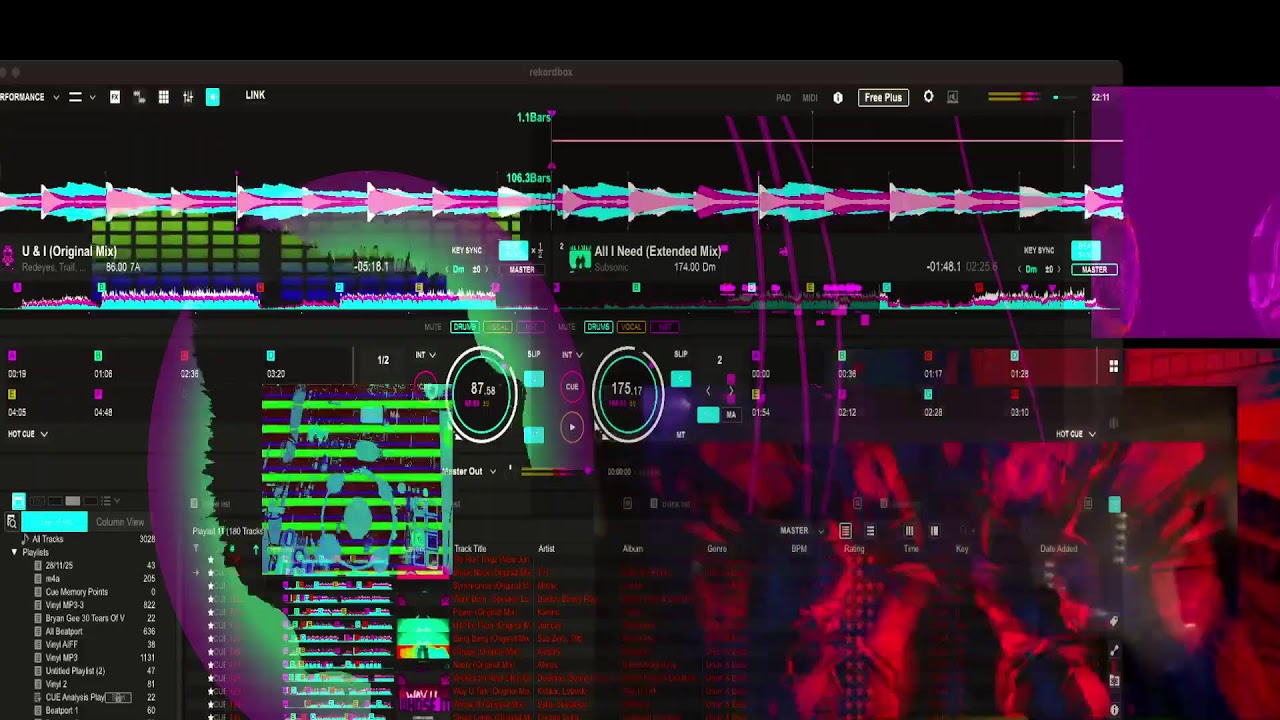Toggle deck 1 cyan BEAT SYNC button
This screenshot has width=1280, height=720.
(513, 251)
